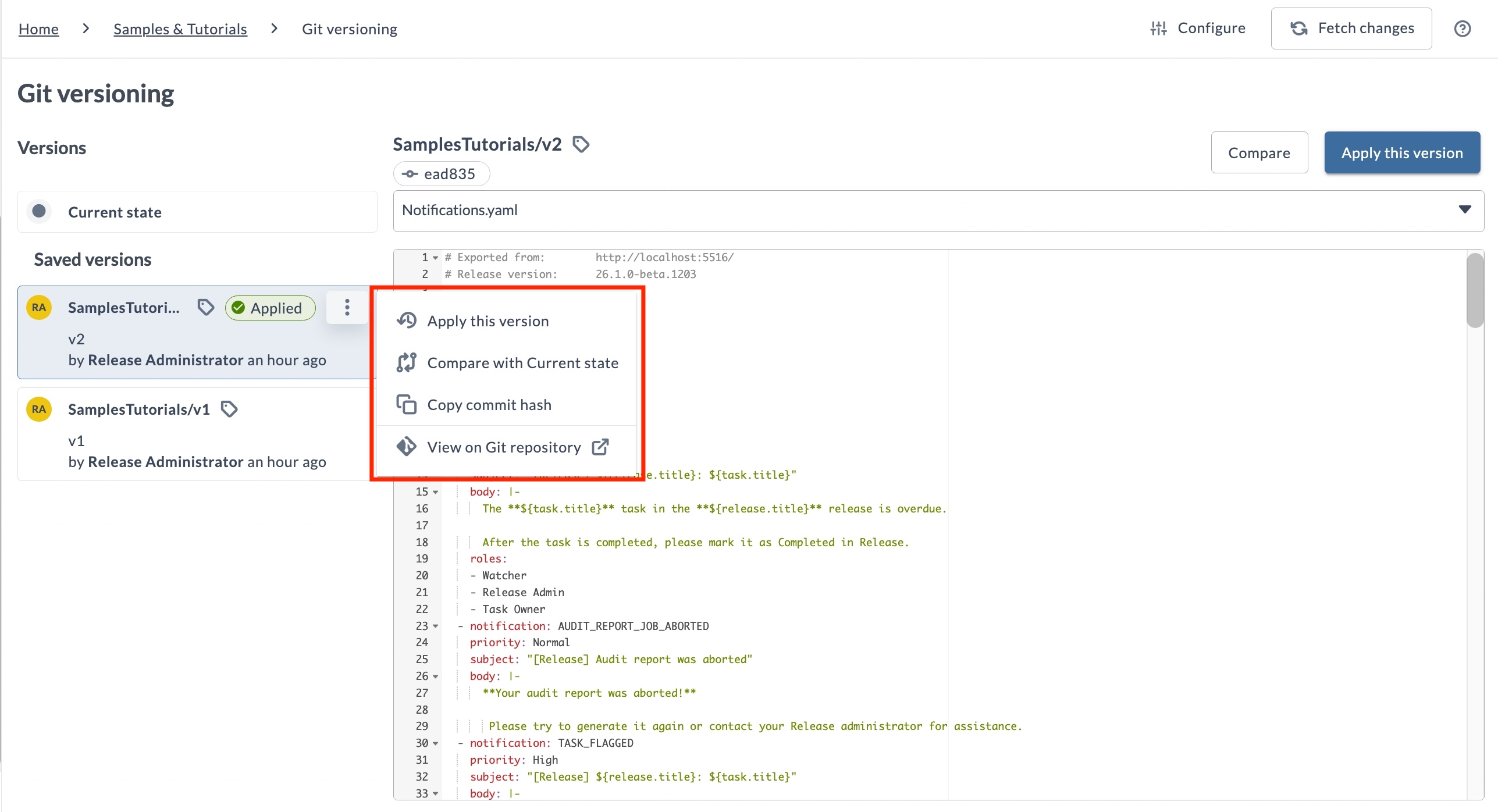Click the code viewer vertical scrollbar thumb
1498x812 pixels.
[x=1474, y=291]
